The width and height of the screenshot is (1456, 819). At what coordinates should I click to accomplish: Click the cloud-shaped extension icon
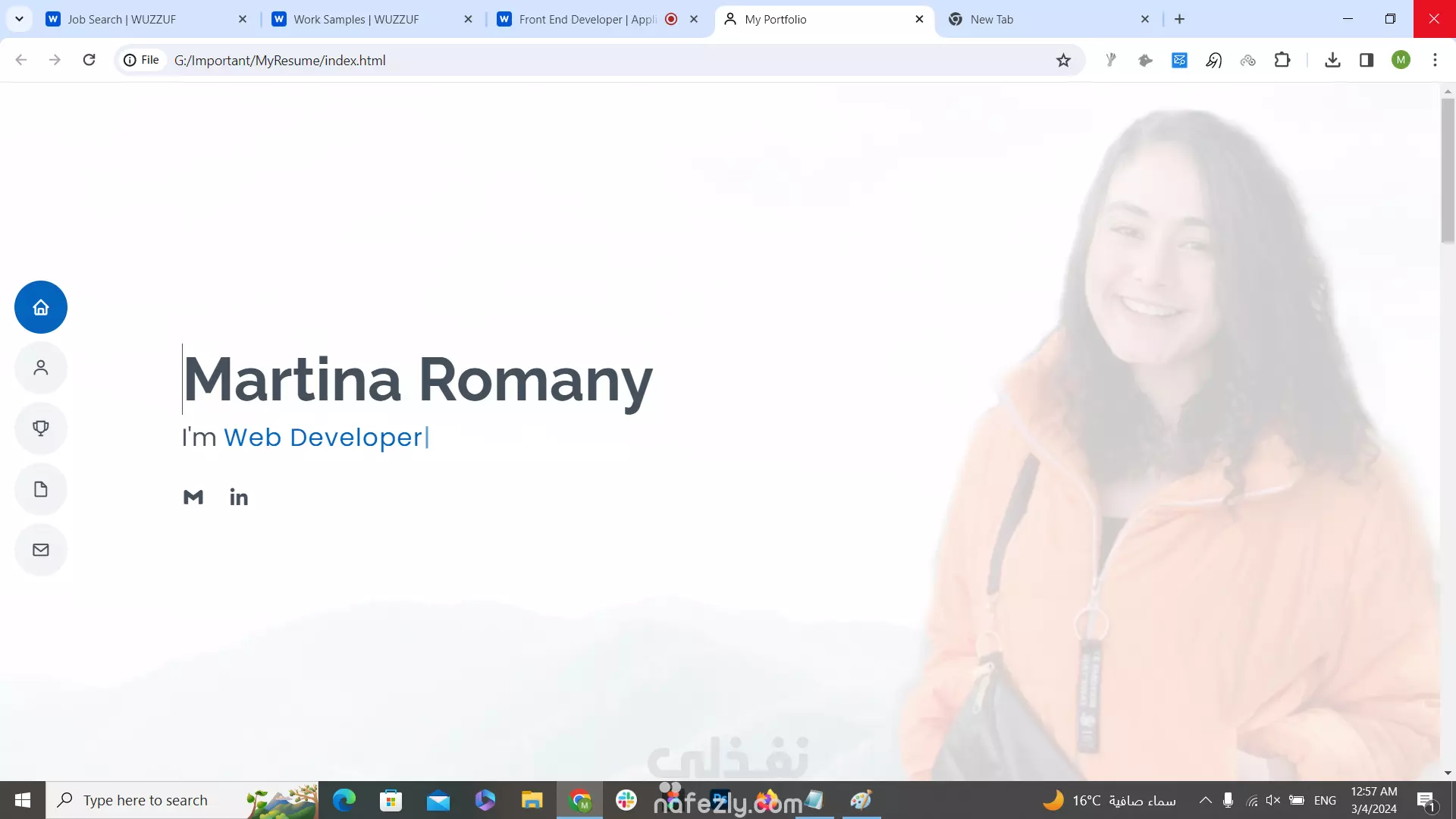point(1247,60)
